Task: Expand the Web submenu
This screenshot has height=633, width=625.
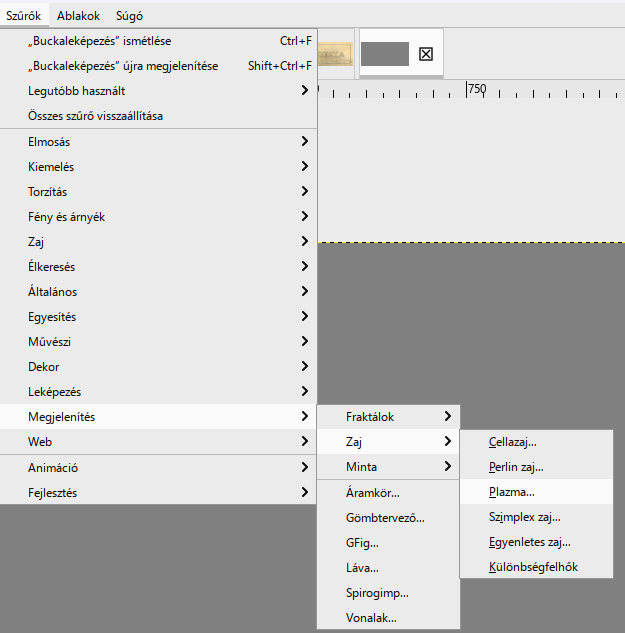Action: [158, 442]
